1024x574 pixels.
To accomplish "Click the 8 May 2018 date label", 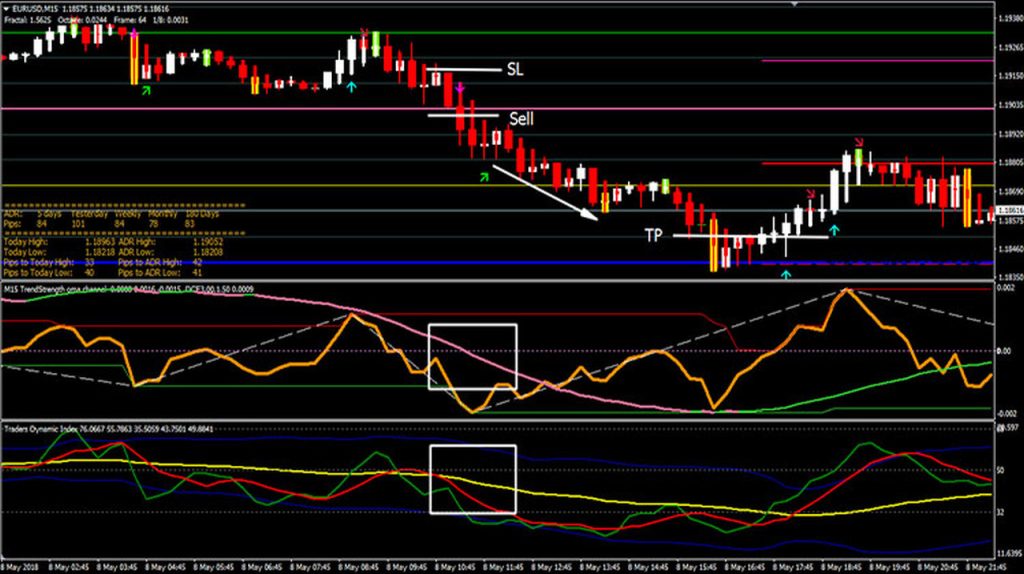I will pyautogui.click(x=20, y=567).
